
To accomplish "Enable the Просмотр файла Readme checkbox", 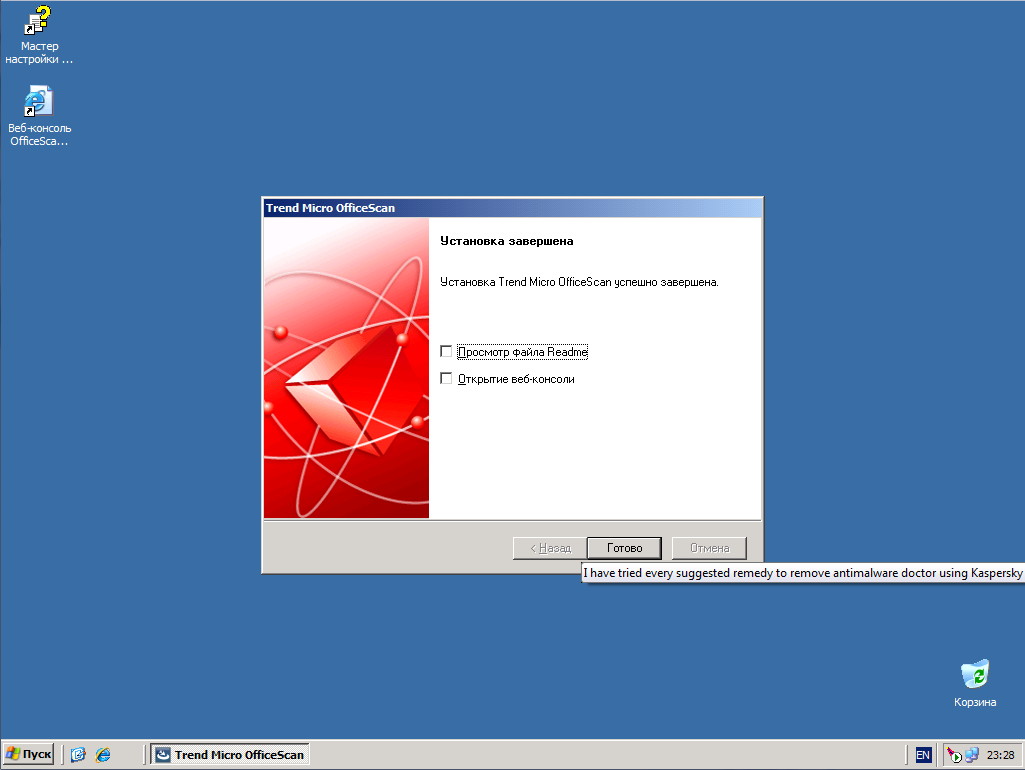I will (x=446, y=352).
